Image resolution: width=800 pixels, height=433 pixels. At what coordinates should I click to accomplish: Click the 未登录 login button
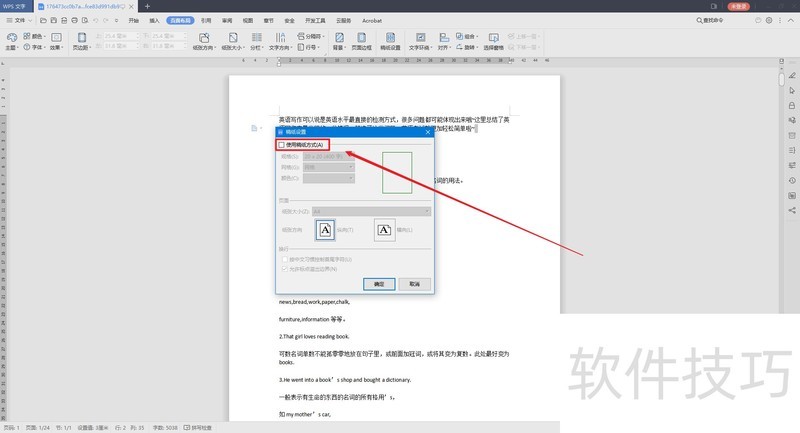click(738, 6)
